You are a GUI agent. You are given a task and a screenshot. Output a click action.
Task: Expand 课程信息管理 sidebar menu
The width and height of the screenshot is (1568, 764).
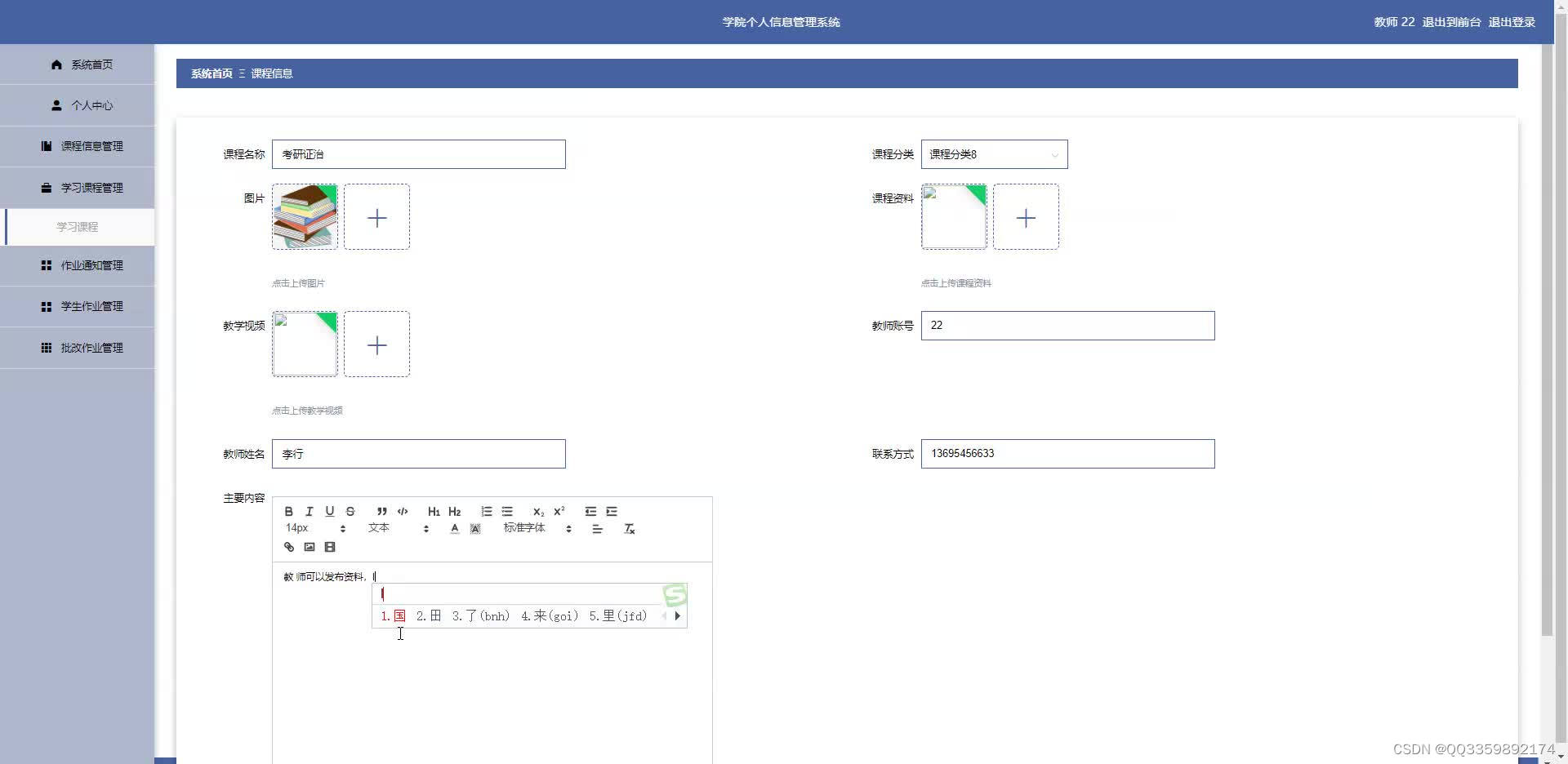(x=78, y=146)
